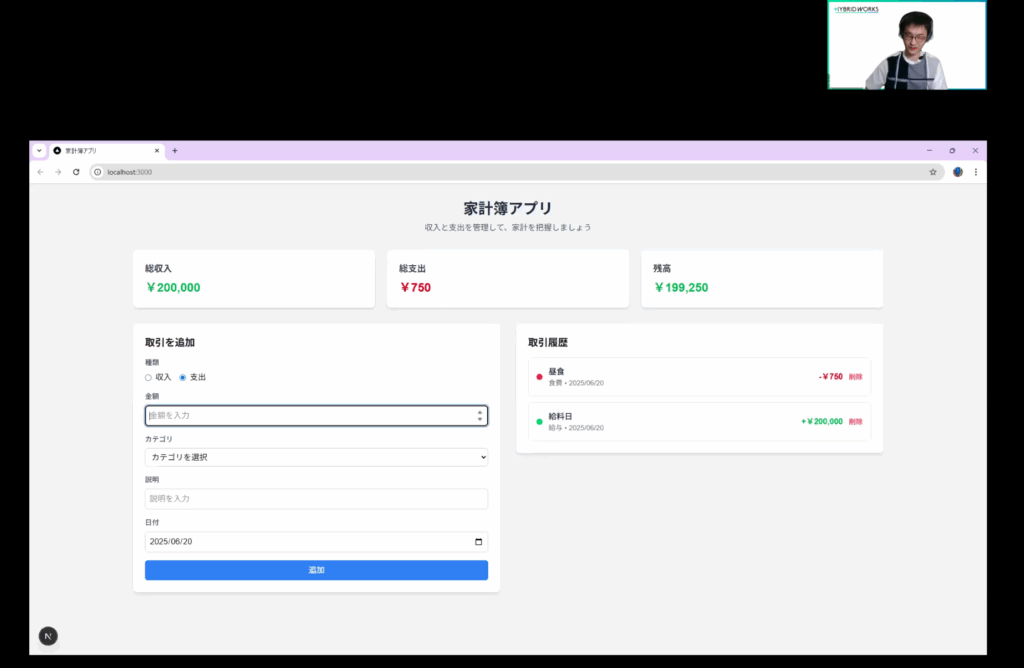Screen dimensions: 1024x668
Task: Click 給与 • 2025/06/20 transaction detail
Action: (x=576, y=428)
